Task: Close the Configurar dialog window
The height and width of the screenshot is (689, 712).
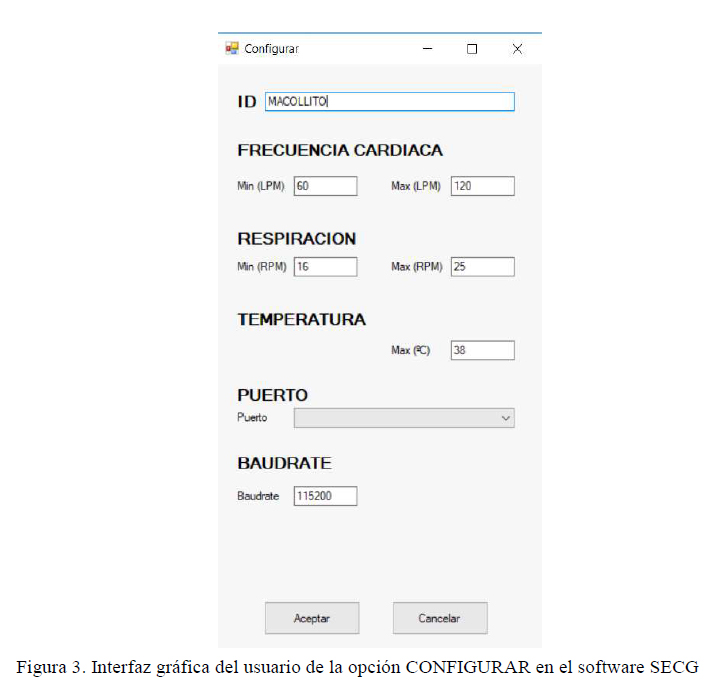Action: tap(517, 49)
